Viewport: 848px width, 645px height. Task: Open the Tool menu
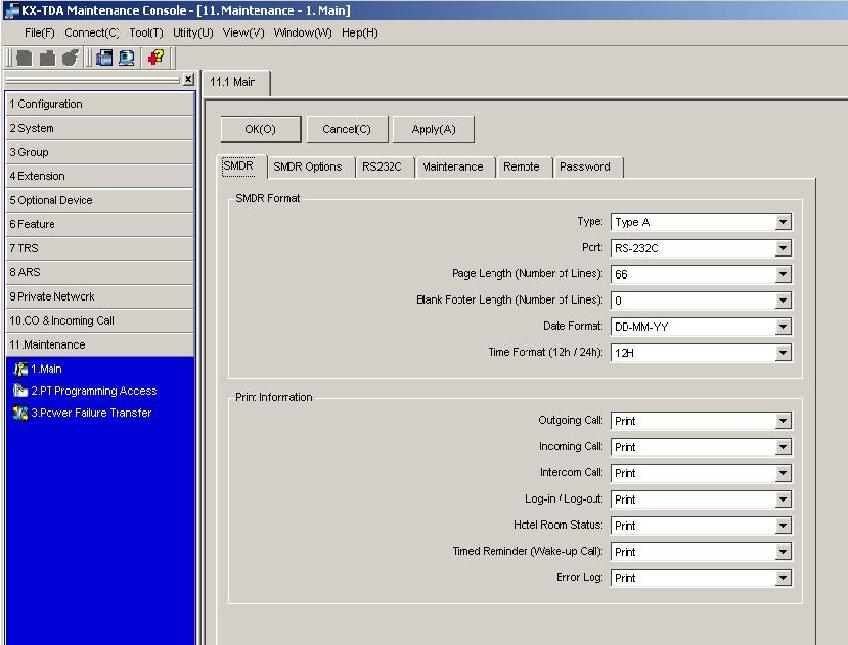tap(146, 33)
